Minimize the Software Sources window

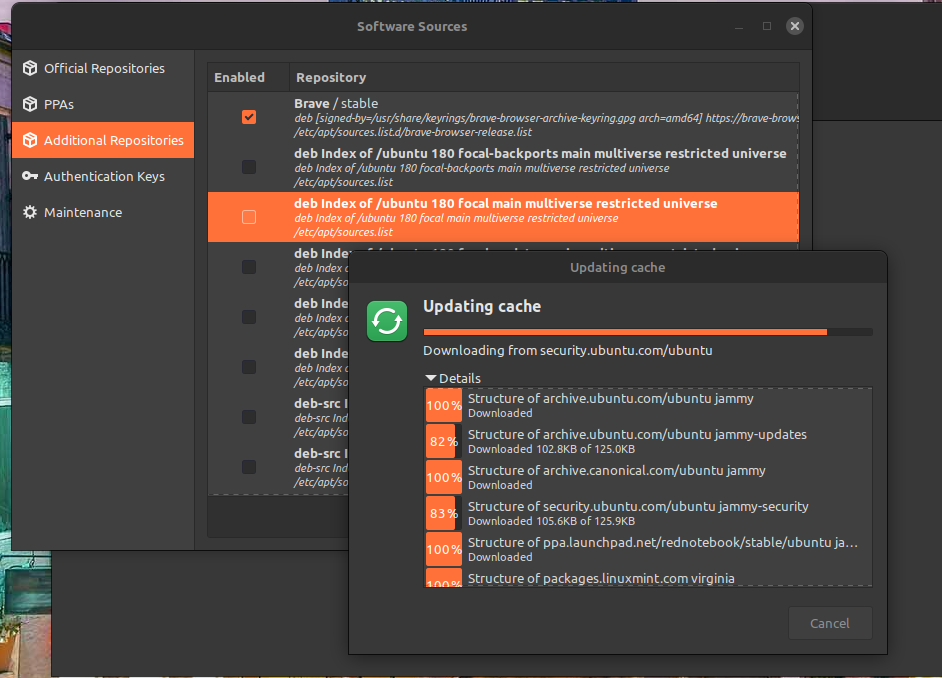coord(739,26)
